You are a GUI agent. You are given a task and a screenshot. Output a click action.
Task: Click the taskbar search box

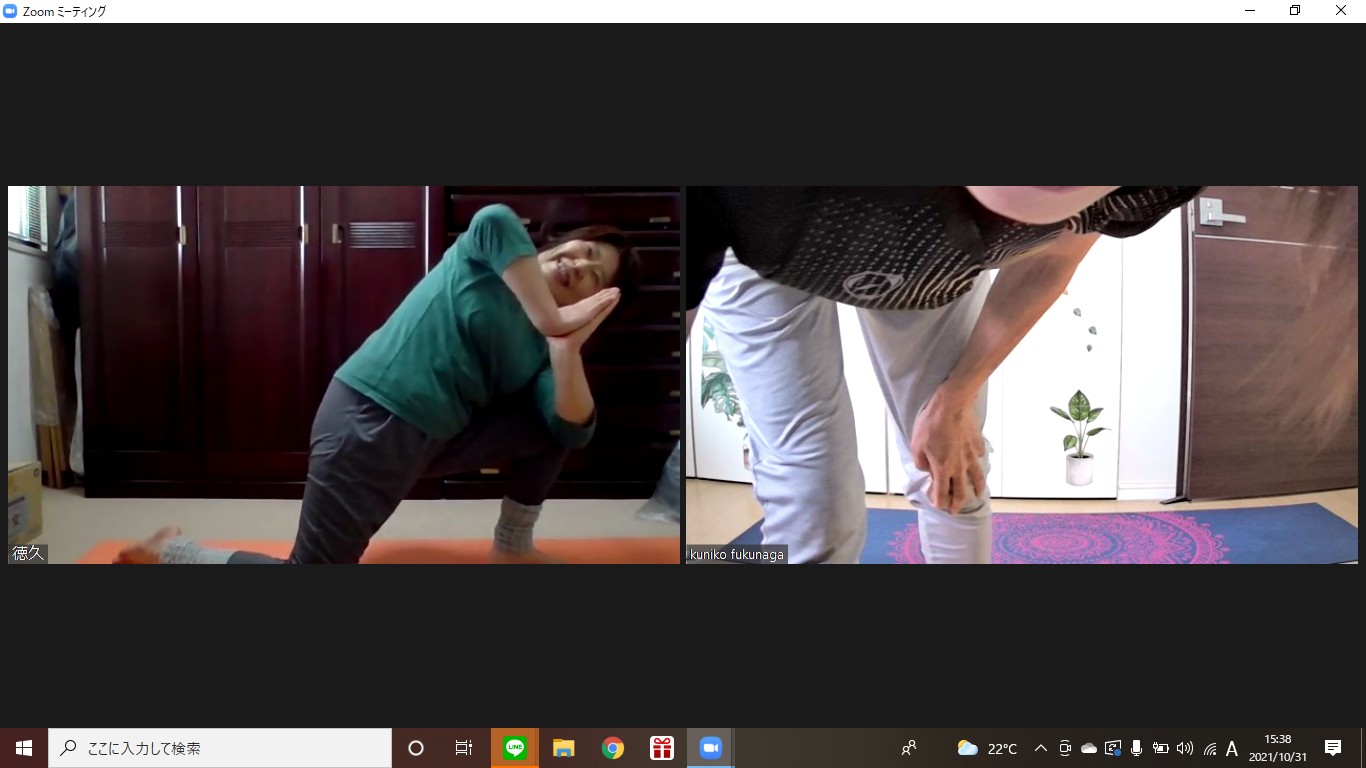click(x=220, y=748)
